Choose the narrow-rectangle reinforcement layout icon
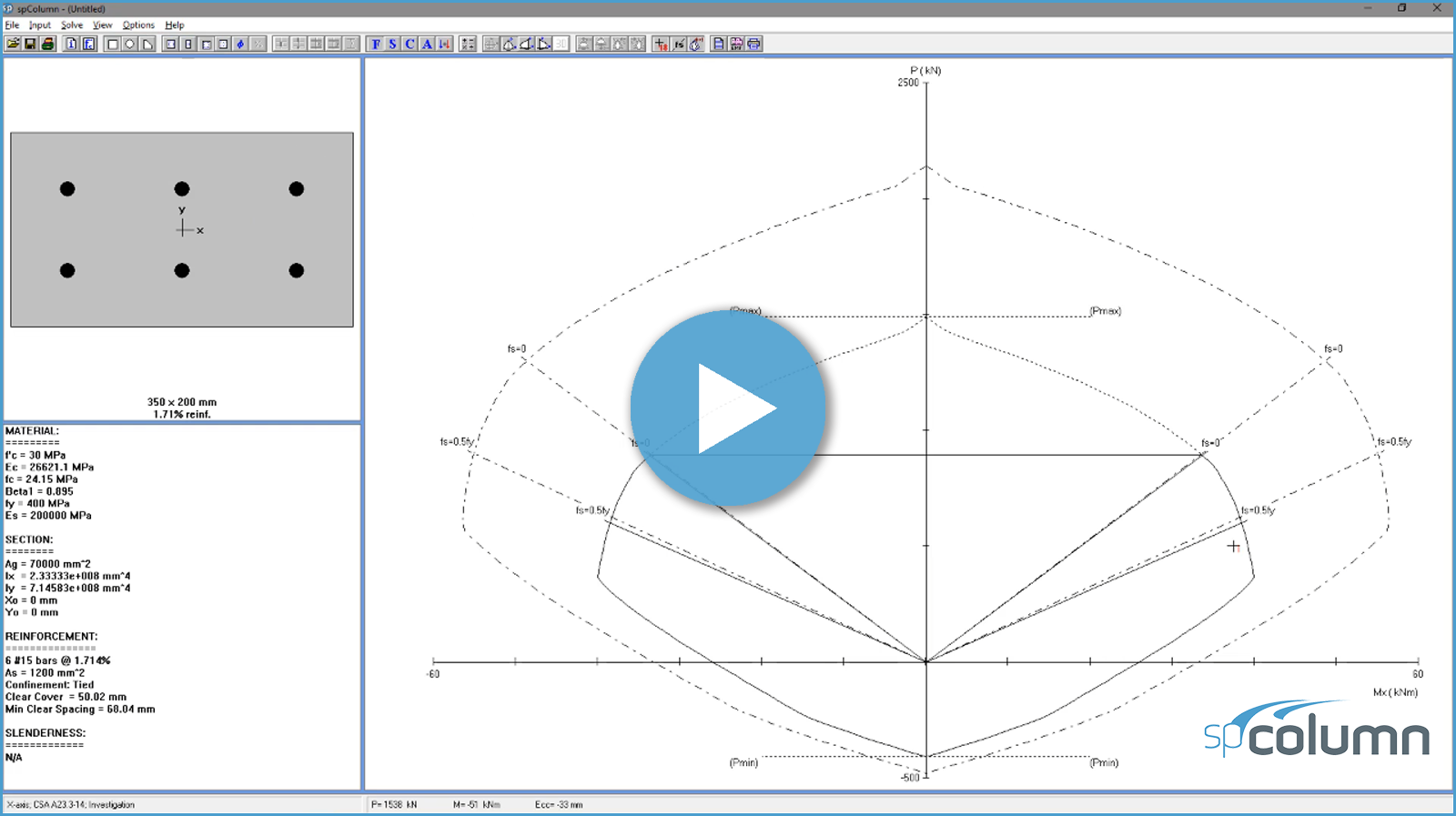The image size is (1456, 816). click(x=188, y=44)
